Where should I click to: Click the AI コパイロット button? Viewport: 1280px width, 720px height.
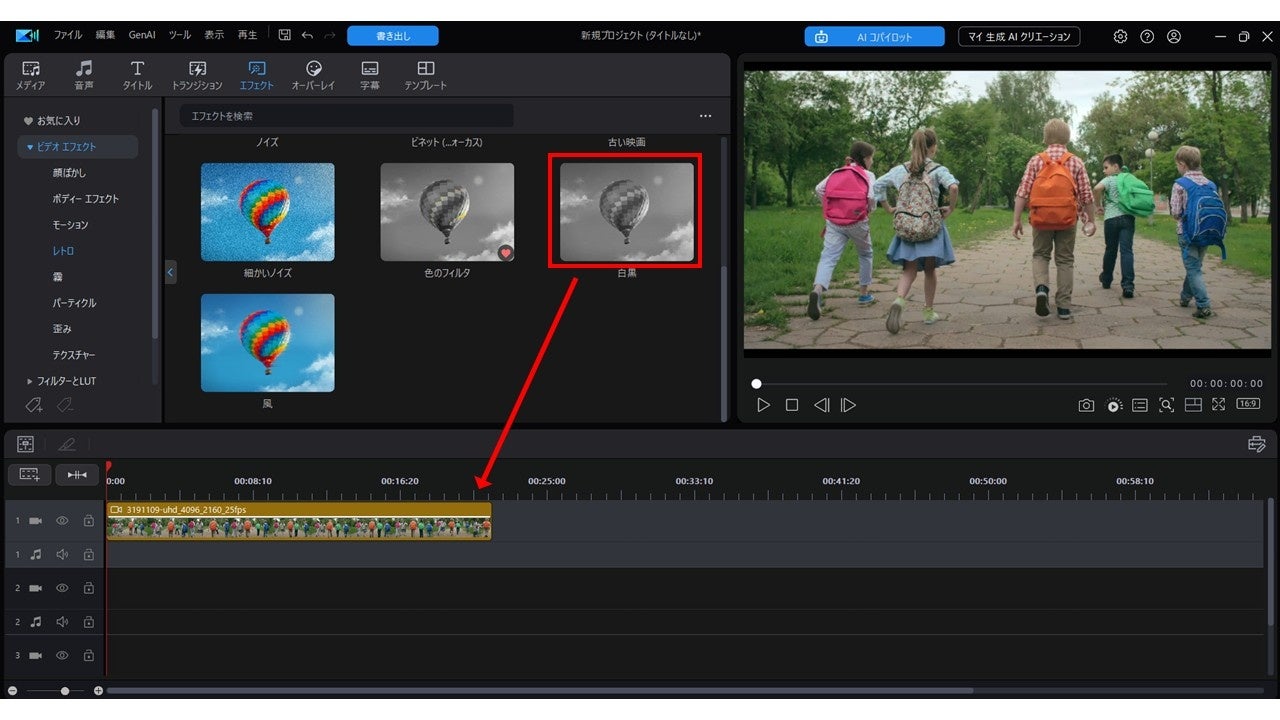pyautogui.click(x=874, y=36)
